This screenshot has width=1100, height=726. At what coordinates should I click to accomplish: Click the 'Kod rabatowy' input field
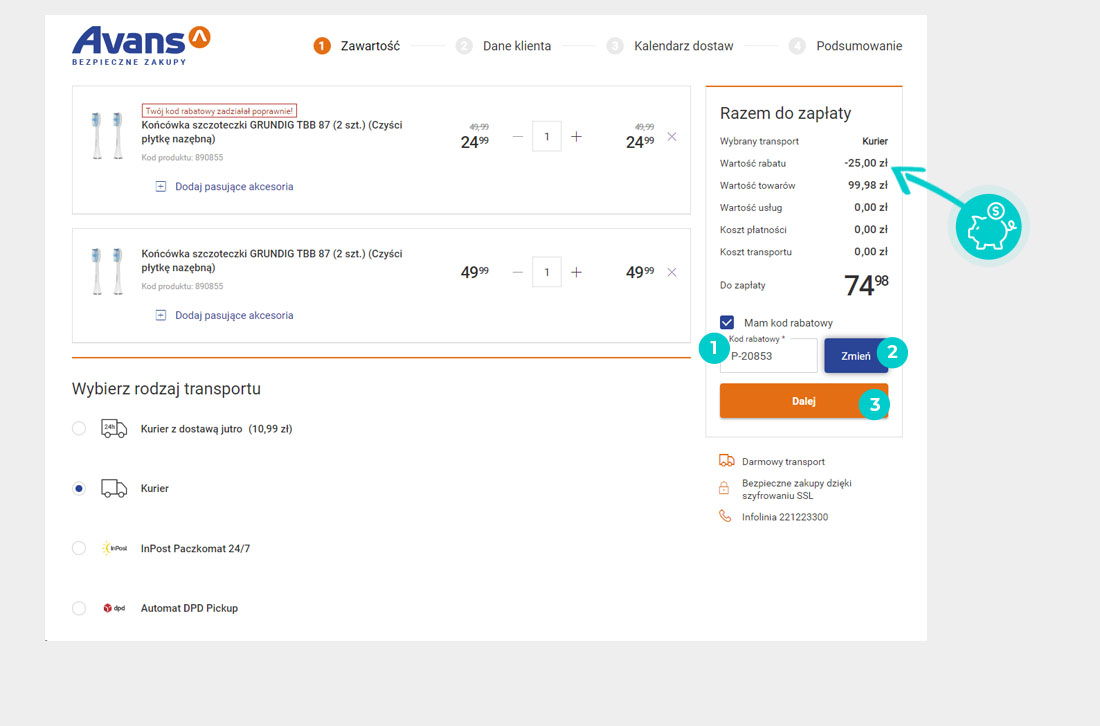click(768, 356)
